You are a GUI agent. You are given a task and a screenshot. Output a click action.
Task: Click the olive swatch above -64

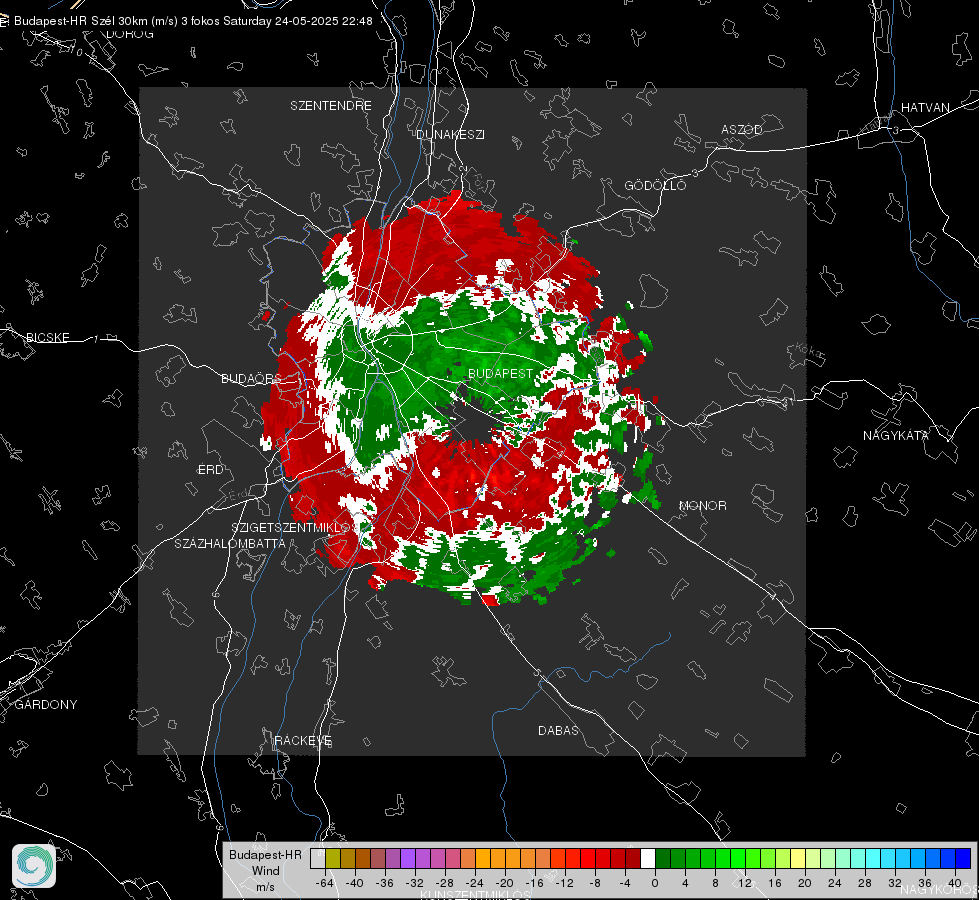333,859
